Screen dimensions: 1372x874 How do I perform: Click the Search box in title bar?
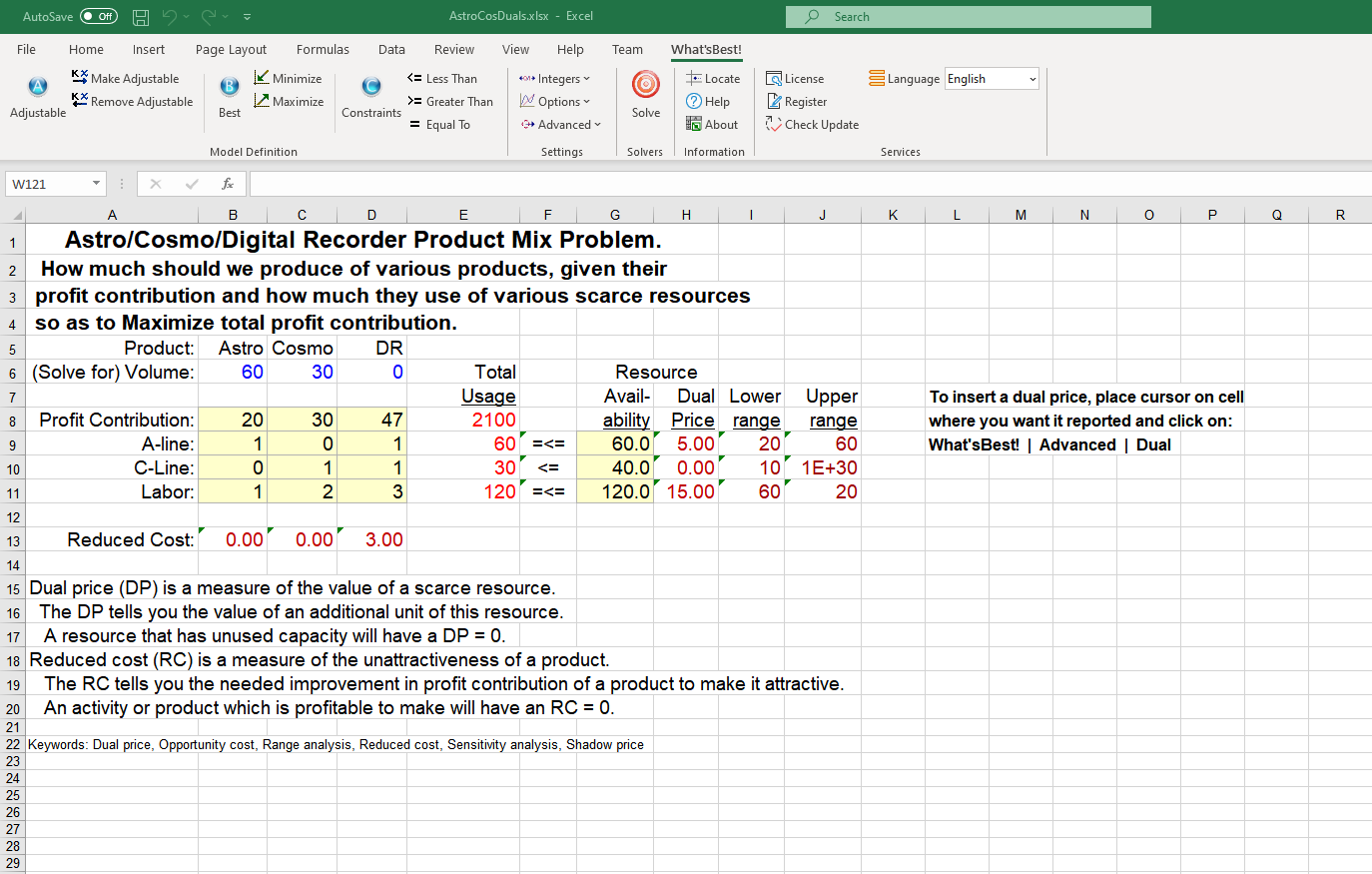point(969,17)
